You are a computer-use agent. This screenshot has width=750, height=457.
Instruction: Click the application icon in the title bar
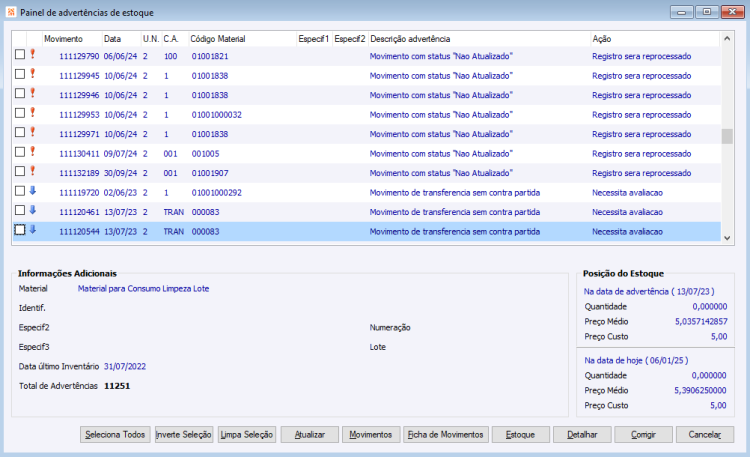click(x=11, y=12)
